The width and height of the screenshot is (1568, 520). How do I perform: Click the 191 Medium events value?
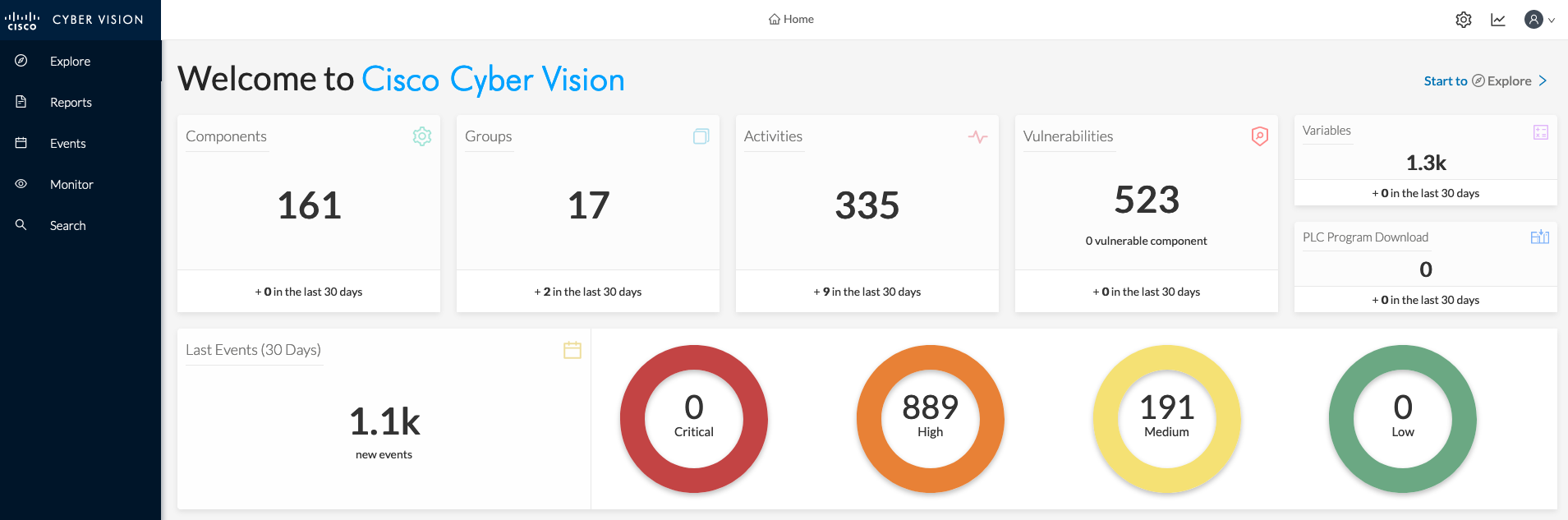point(1167,407)
